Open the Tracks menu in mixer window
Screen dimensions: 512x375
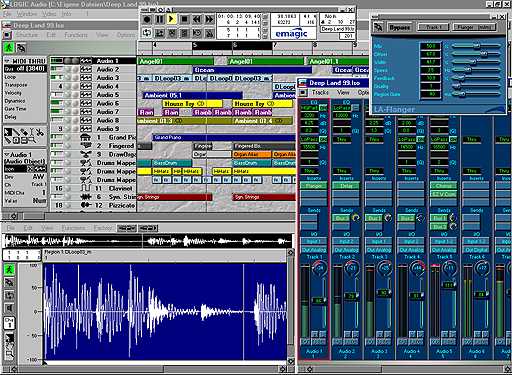(x=320, y=92)
